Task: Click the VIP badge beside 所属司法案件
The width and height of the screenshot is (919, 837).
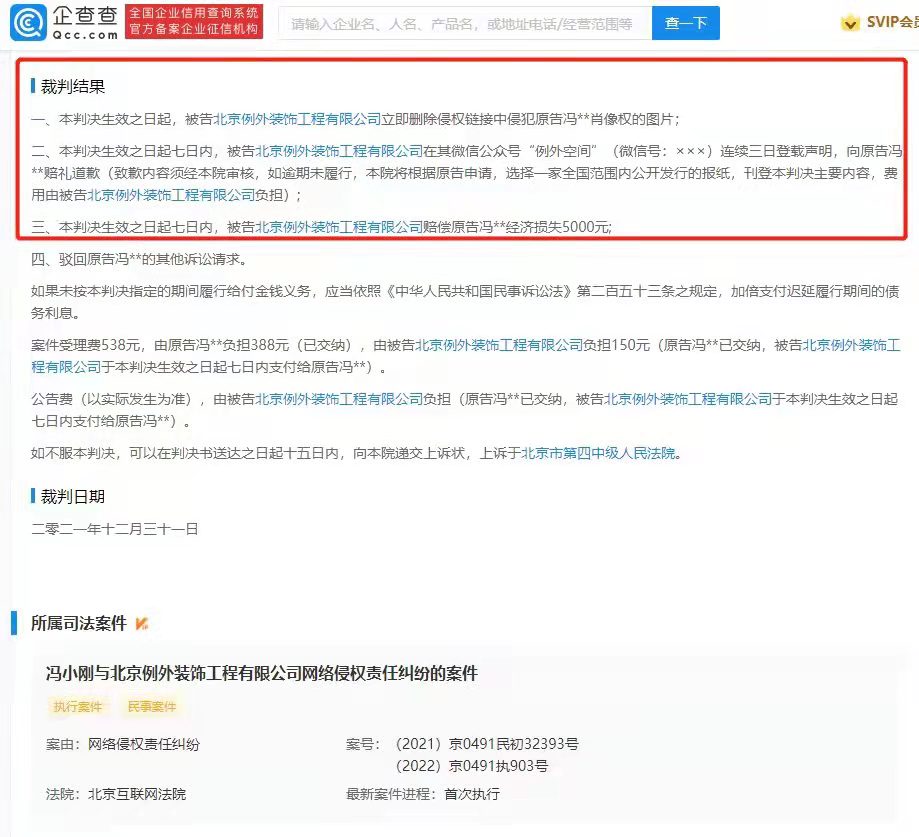Action: [x=142, y=623]
